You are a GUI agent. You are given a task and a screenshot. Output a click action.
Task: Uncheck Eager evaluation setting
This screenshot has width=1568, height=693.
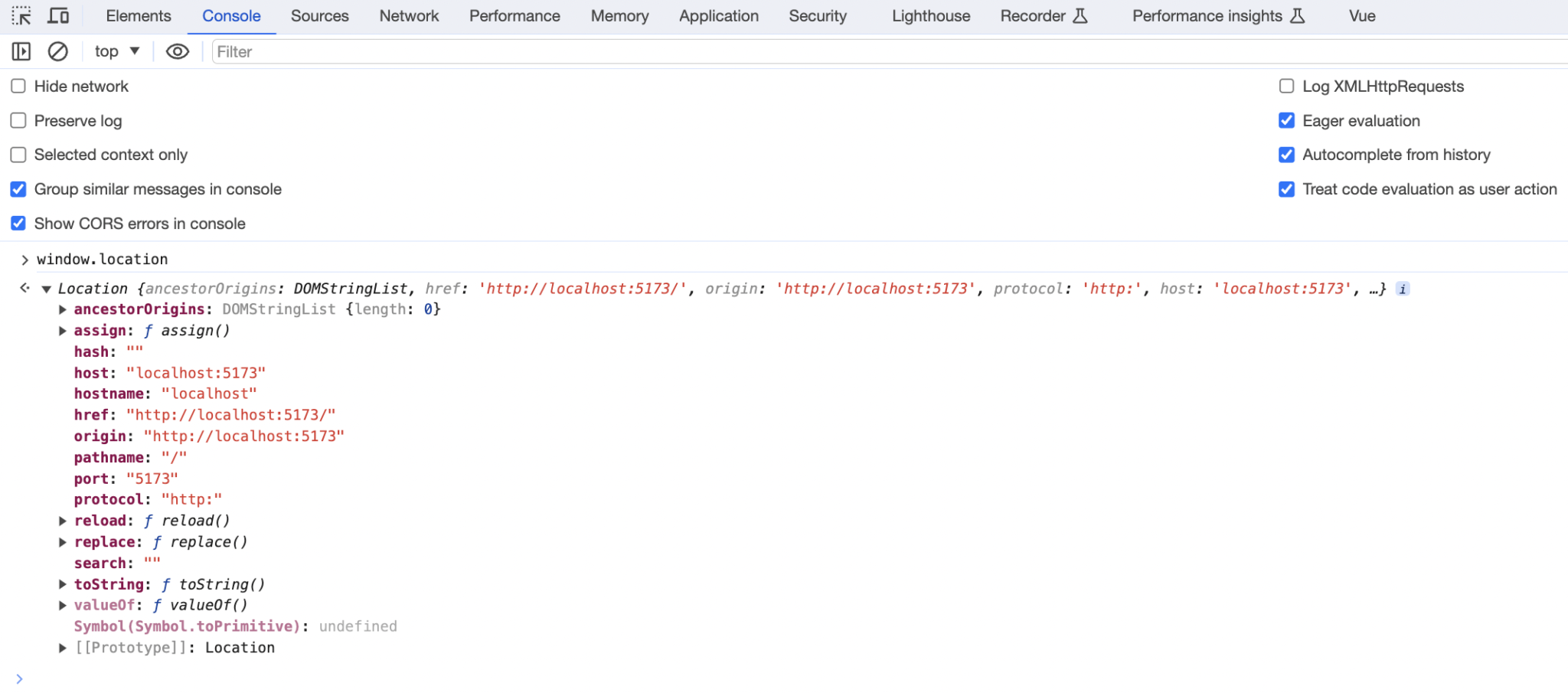[1285, 120]
